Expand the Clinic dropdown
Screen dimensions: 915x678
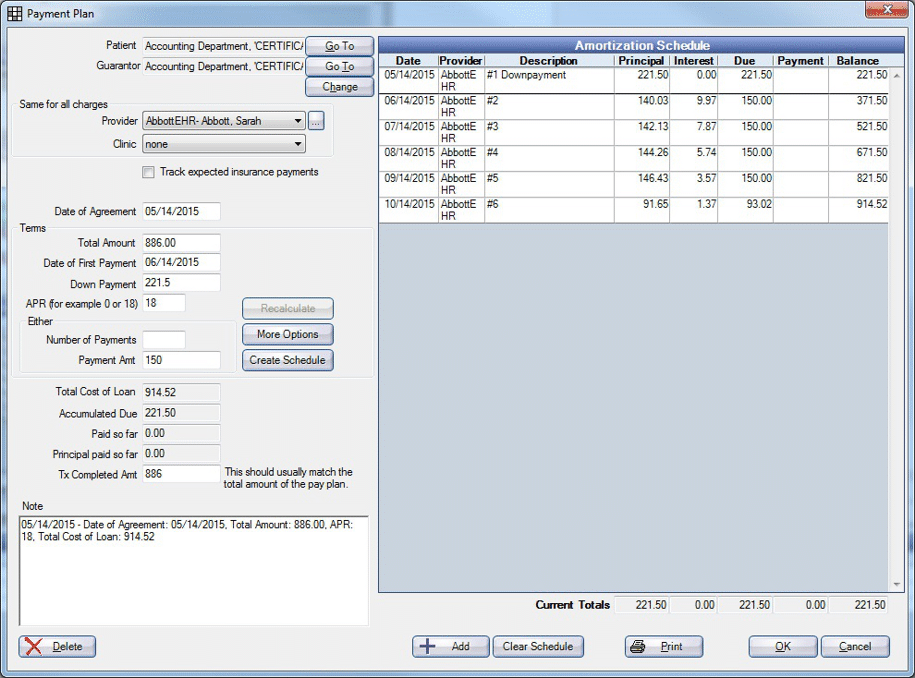298,145
